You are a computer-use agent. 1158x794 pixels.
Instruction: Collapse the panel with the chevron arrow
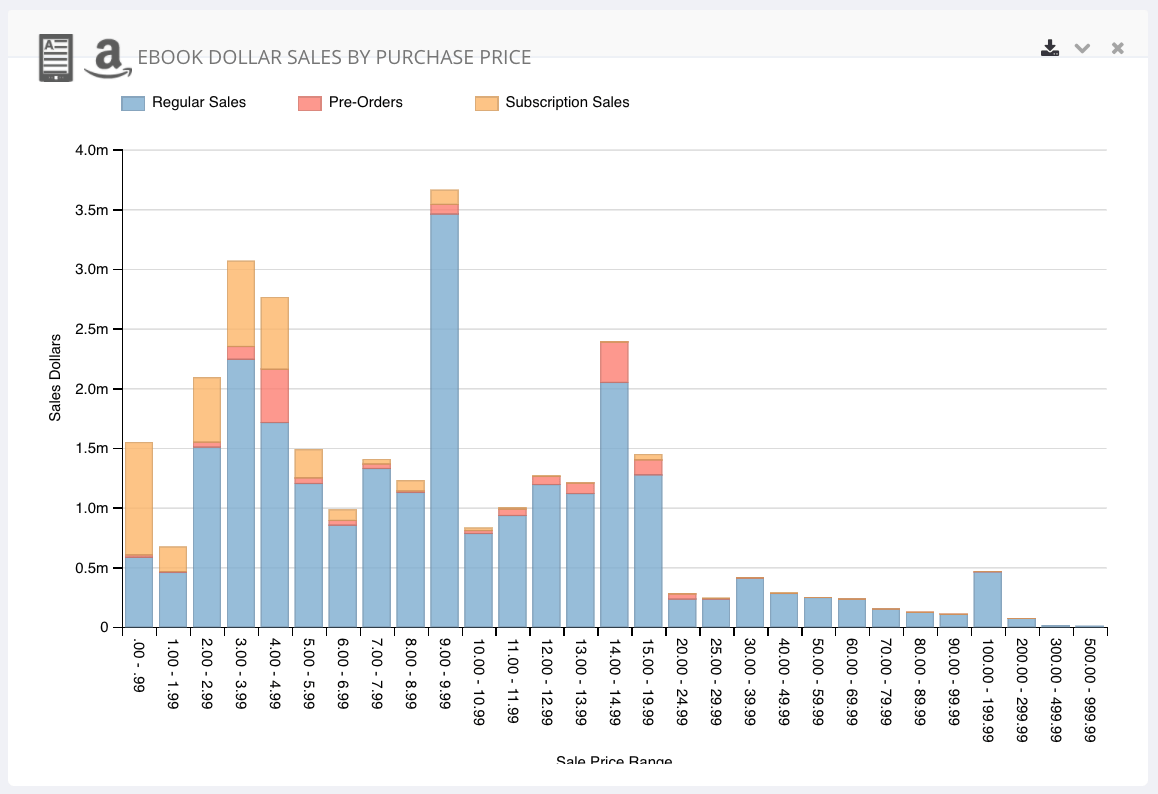pos(1082,48)
